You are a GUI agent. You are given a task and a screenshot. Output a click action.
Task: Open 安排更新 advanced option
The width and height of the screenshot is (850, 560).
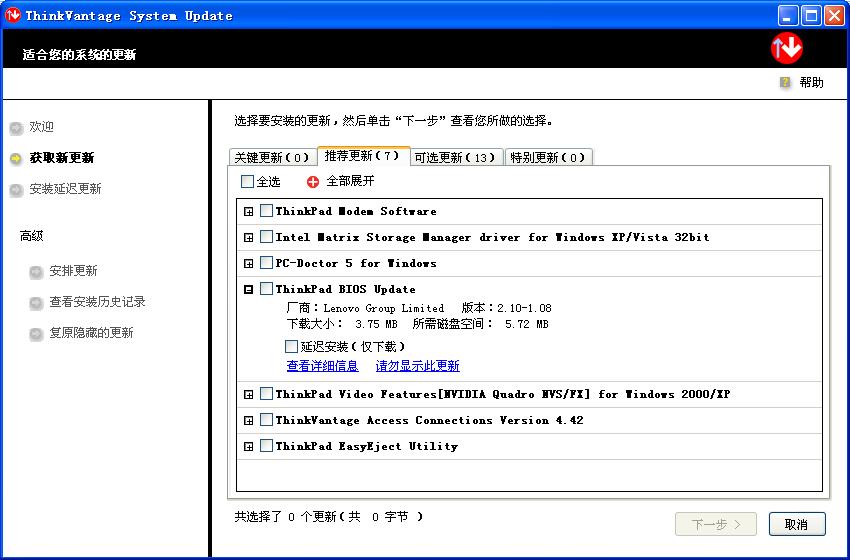click(x=73, y=271)
